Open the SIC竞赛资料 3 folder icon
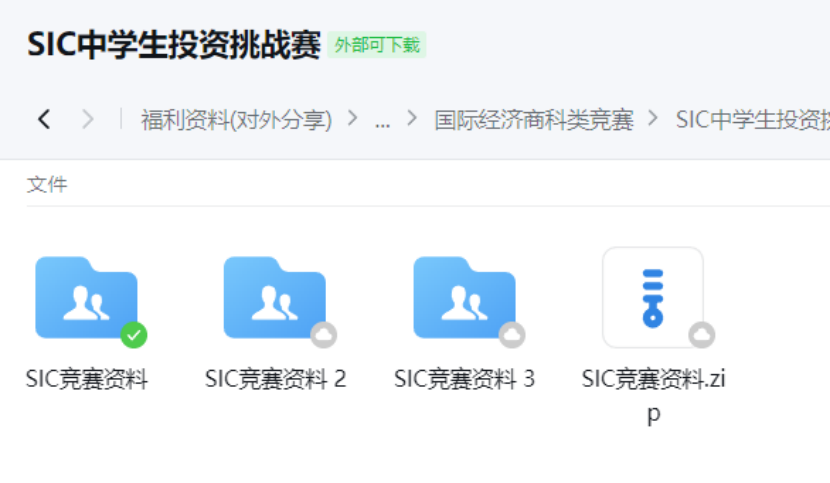830x483 pixels. [464, 297]
